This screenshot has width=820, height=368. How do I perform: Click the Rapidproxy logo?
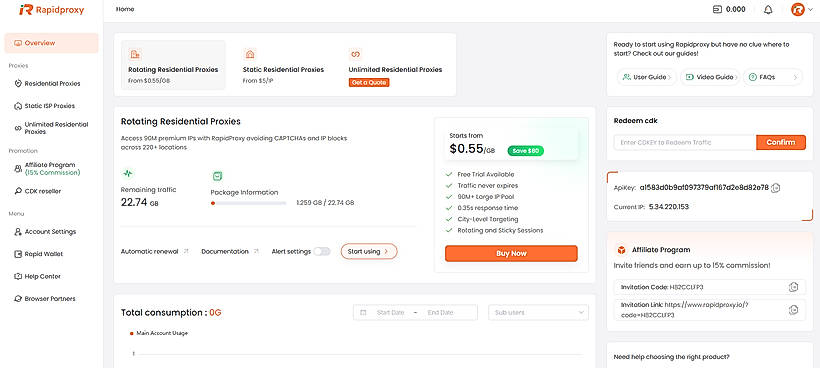52,9
